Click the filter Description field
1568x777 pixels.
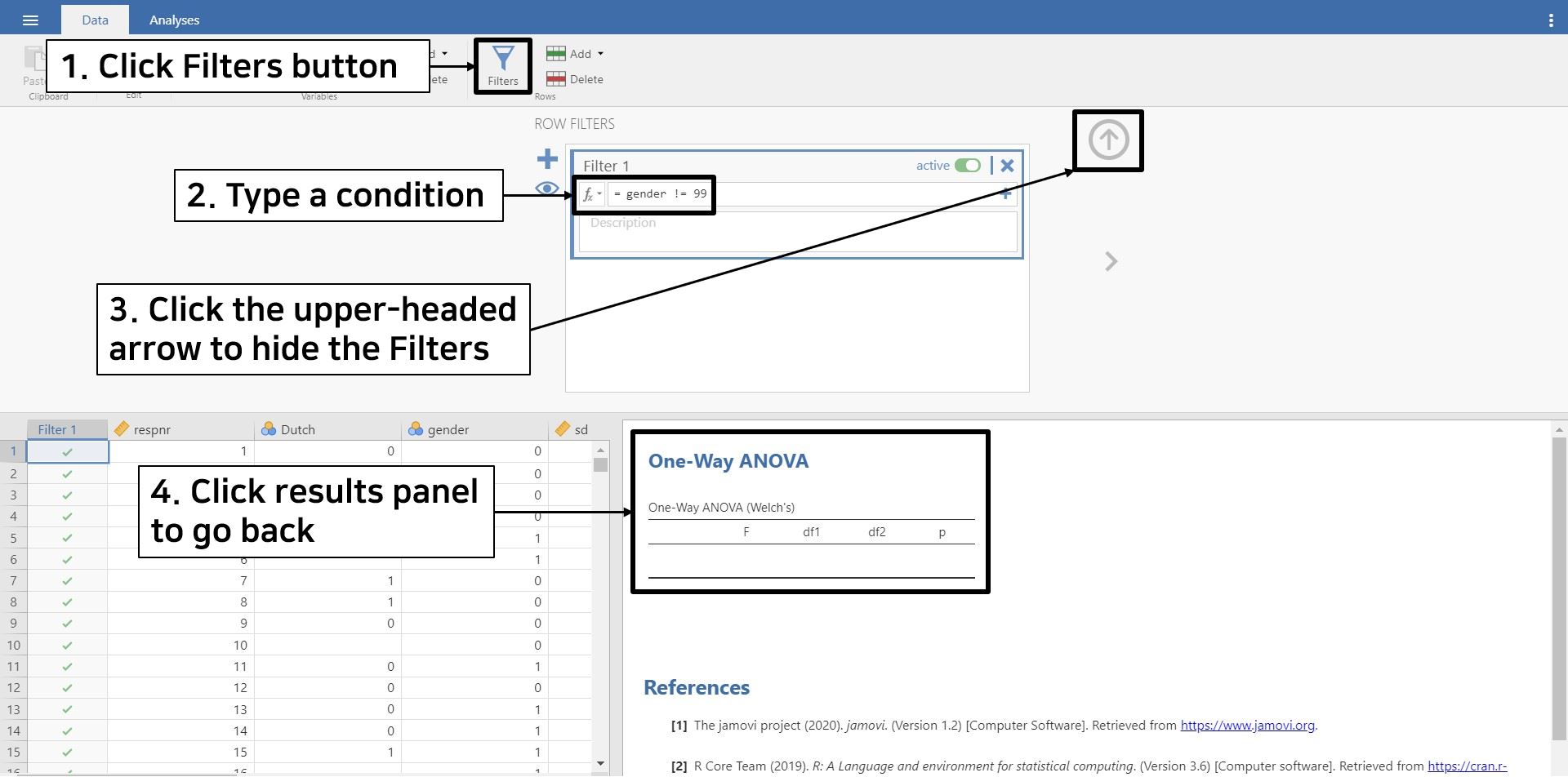[x=797, y=232]
